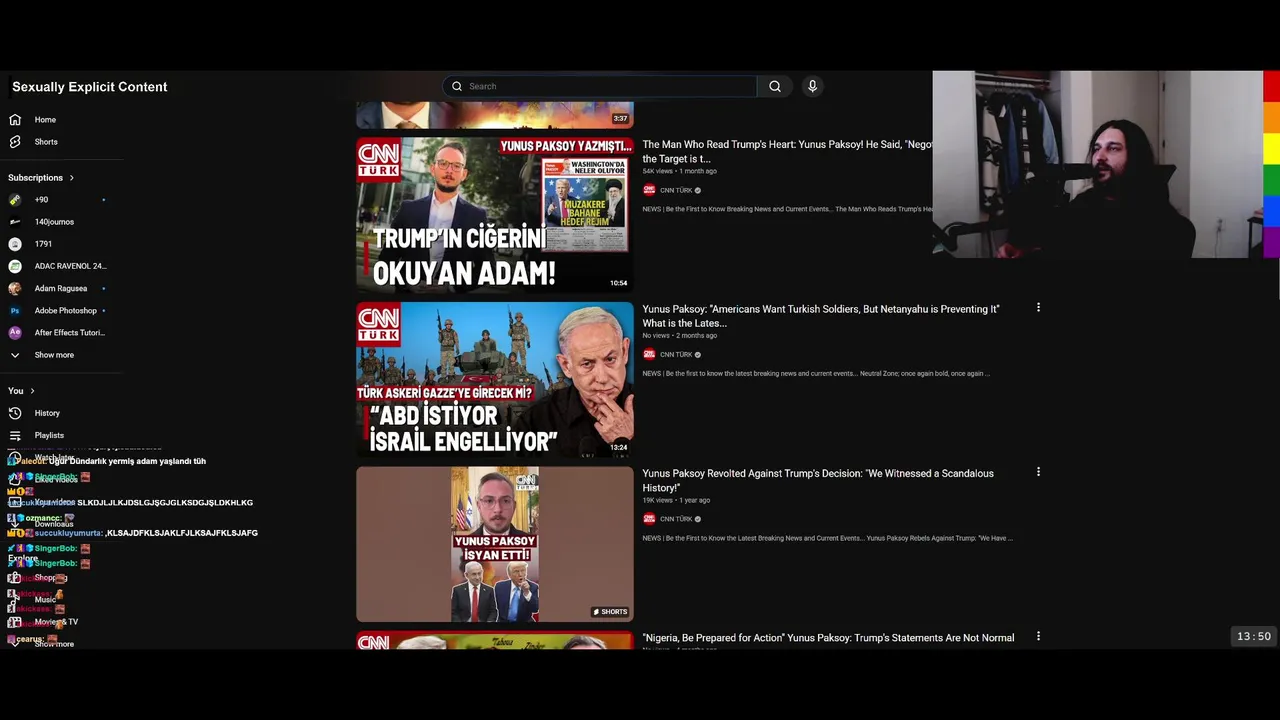The image size is (1280, 720).
Task: Open 'The Man Who Read Trump's Heart' video title
Action: [x=787, y=151]
